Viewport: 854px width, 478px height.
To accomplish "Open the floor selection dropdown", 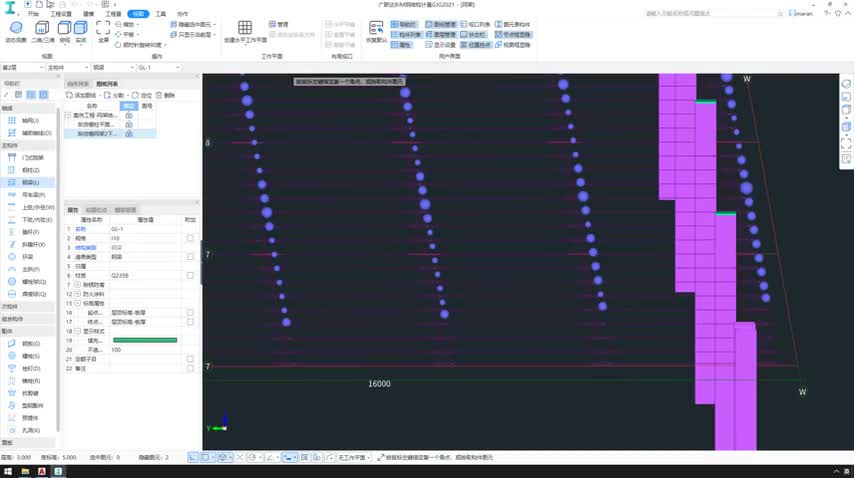I will coord(23,68).
